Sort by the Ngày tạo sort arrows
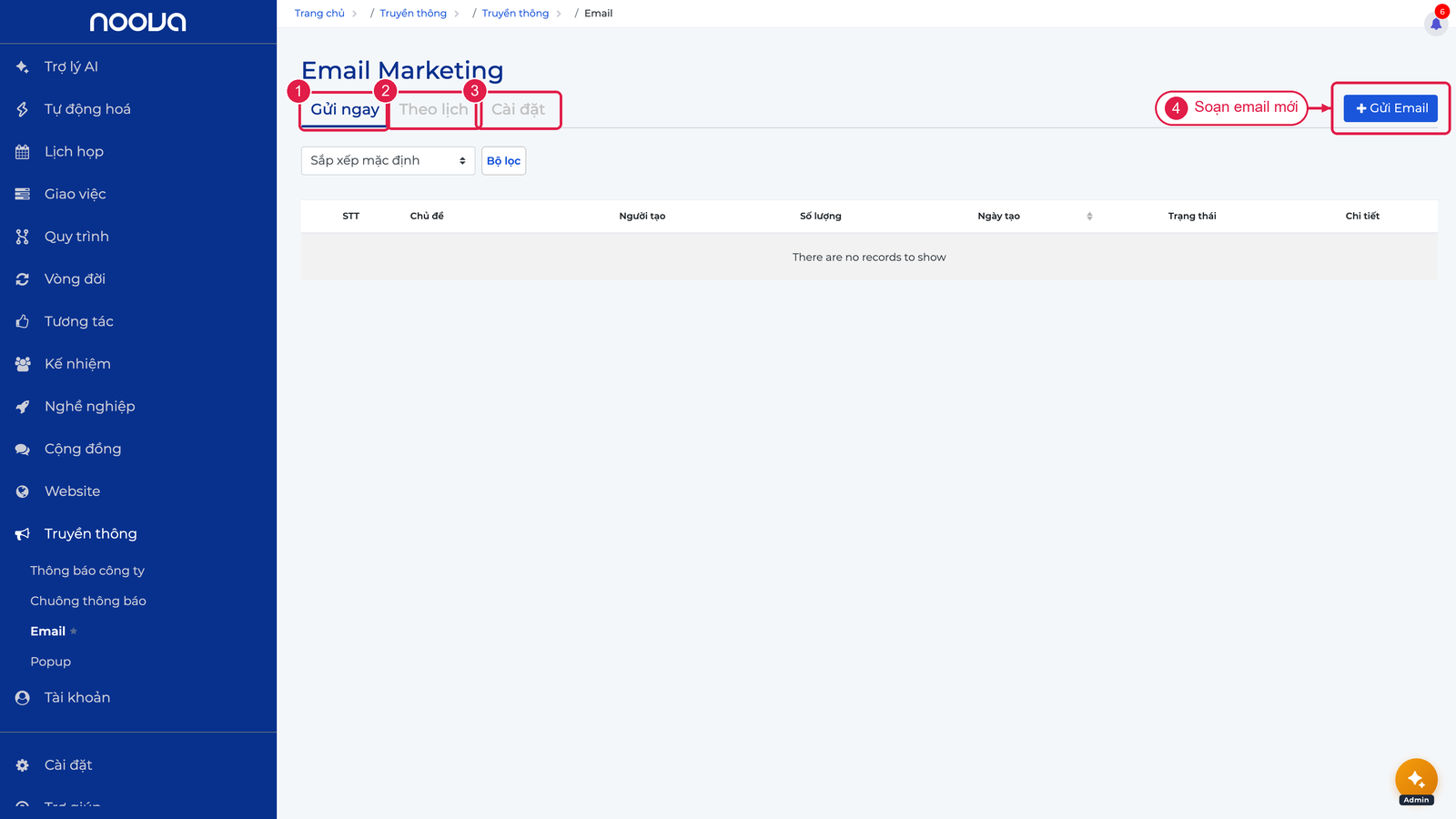The height and width of the screenshot is (819, 1456). 1089,217
